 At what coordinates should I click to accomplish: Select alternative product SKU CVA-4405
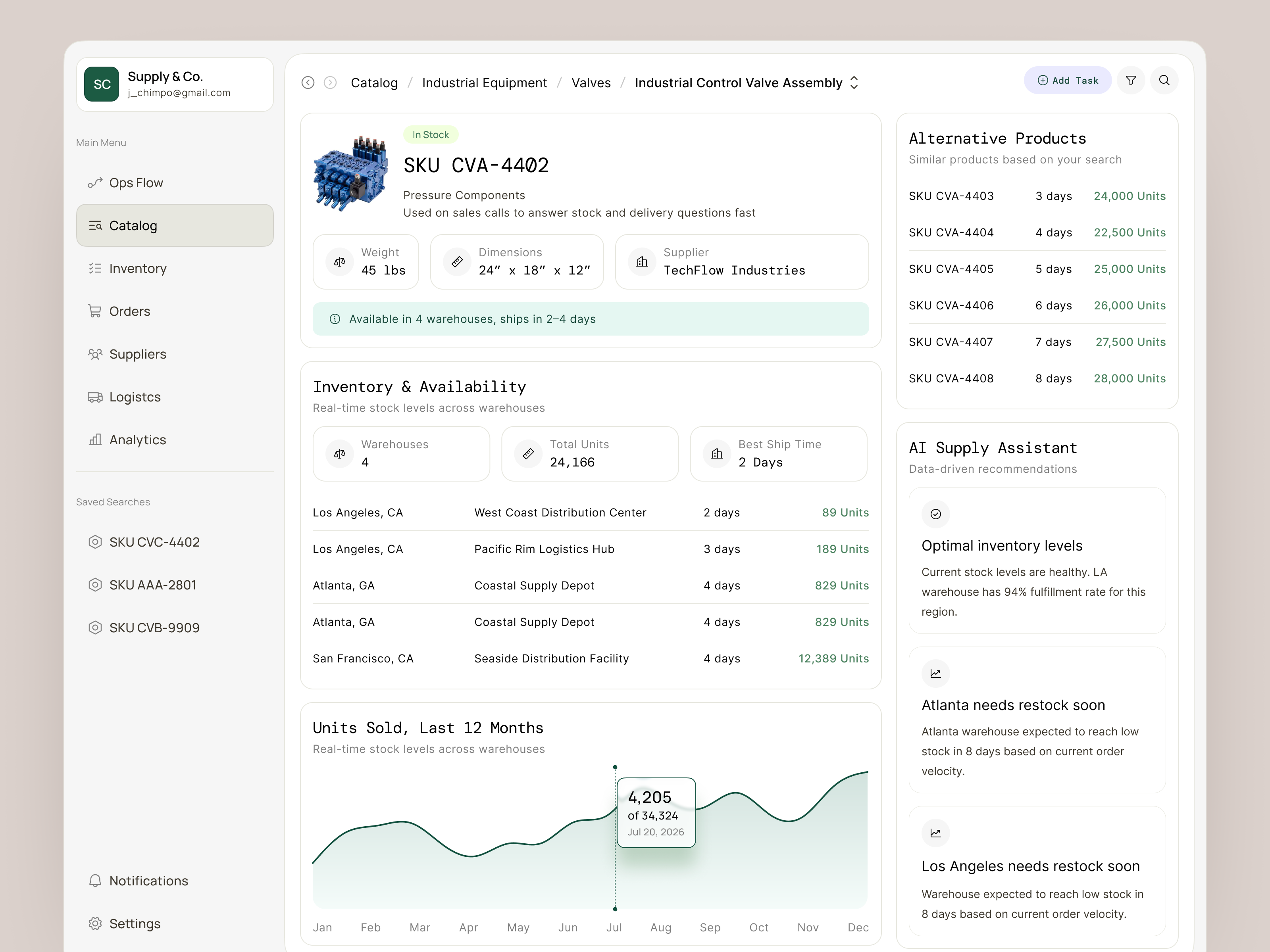(x=1037, y=269)
